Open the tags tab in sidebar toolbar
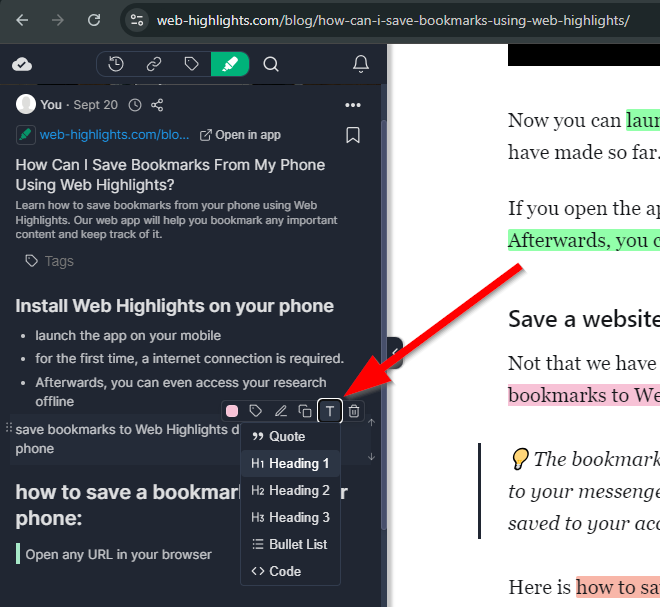The image size is (660, 607). coord(192,64)
